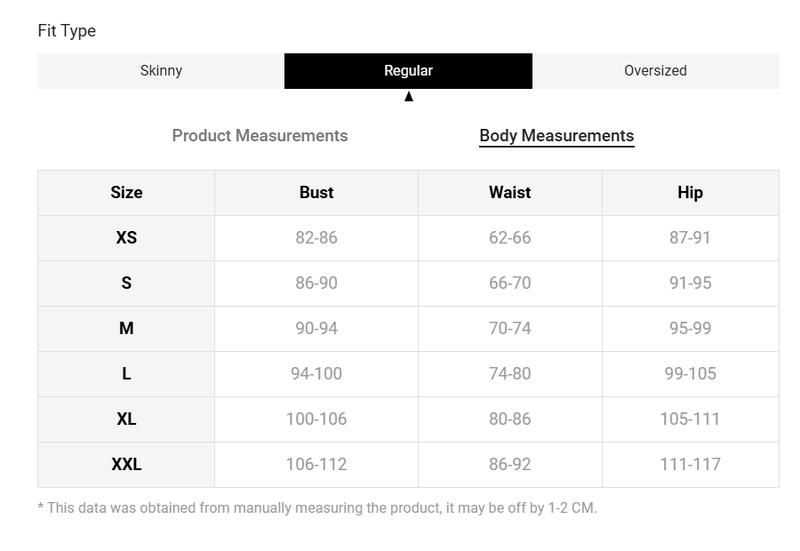
Task: Click the XXL hip value 111-117
Action: (x=690, y=465)
